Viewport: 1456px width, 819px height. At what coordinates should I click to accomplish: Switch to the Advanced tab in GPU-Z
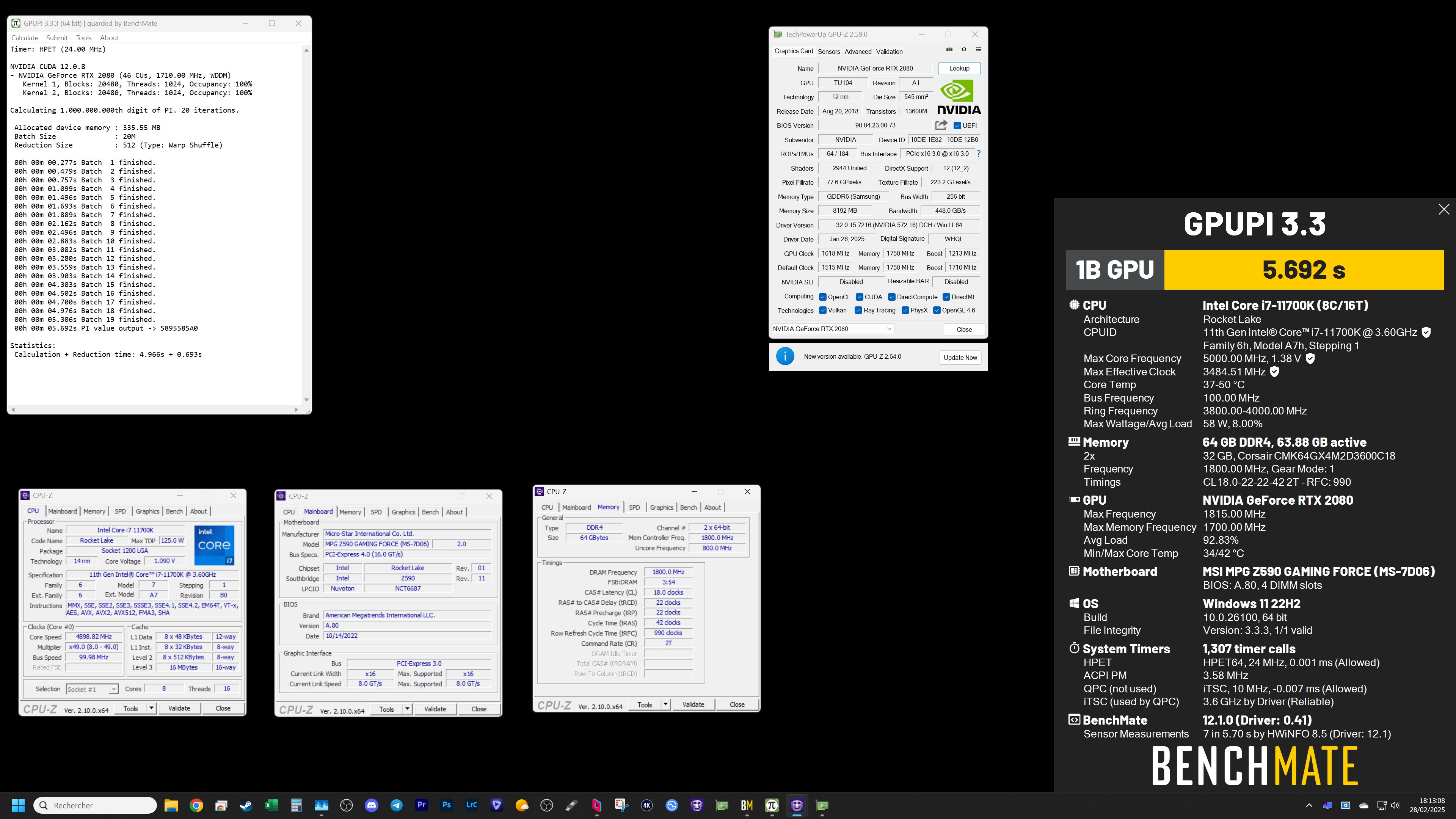[x=858, y=52]
